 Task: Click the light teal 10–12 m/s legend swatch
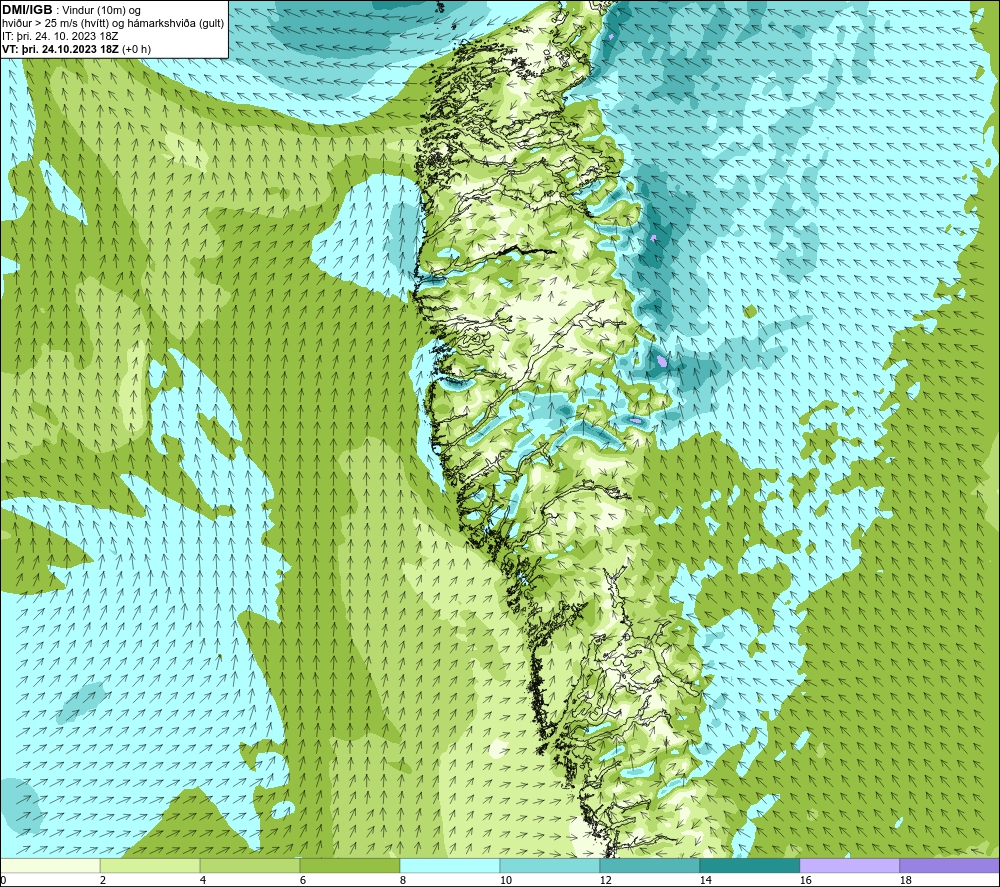(x=550, y=866)
